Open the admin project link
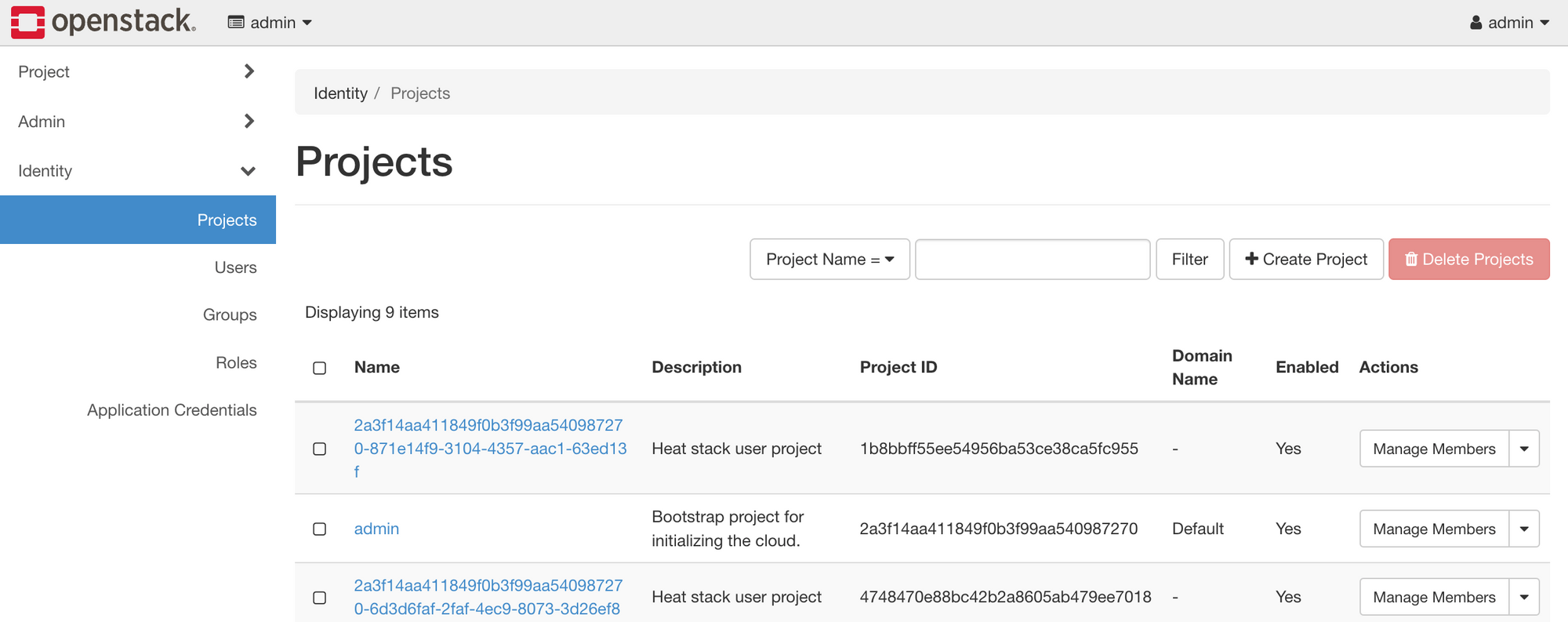 pos(376,529)
